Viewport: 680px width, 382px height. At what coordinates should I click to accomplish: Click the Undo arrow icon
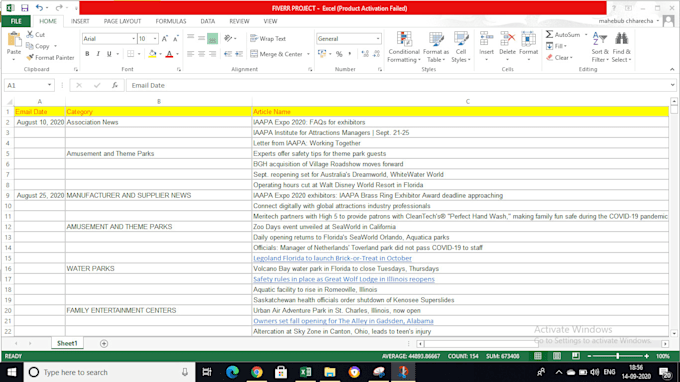pos(39,8)
